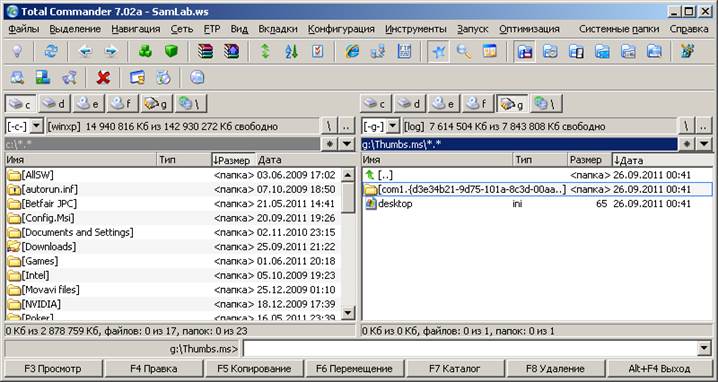Open right panel directory history arrow
The width and height of the screenshot is (718, 382).
[703, 144]
